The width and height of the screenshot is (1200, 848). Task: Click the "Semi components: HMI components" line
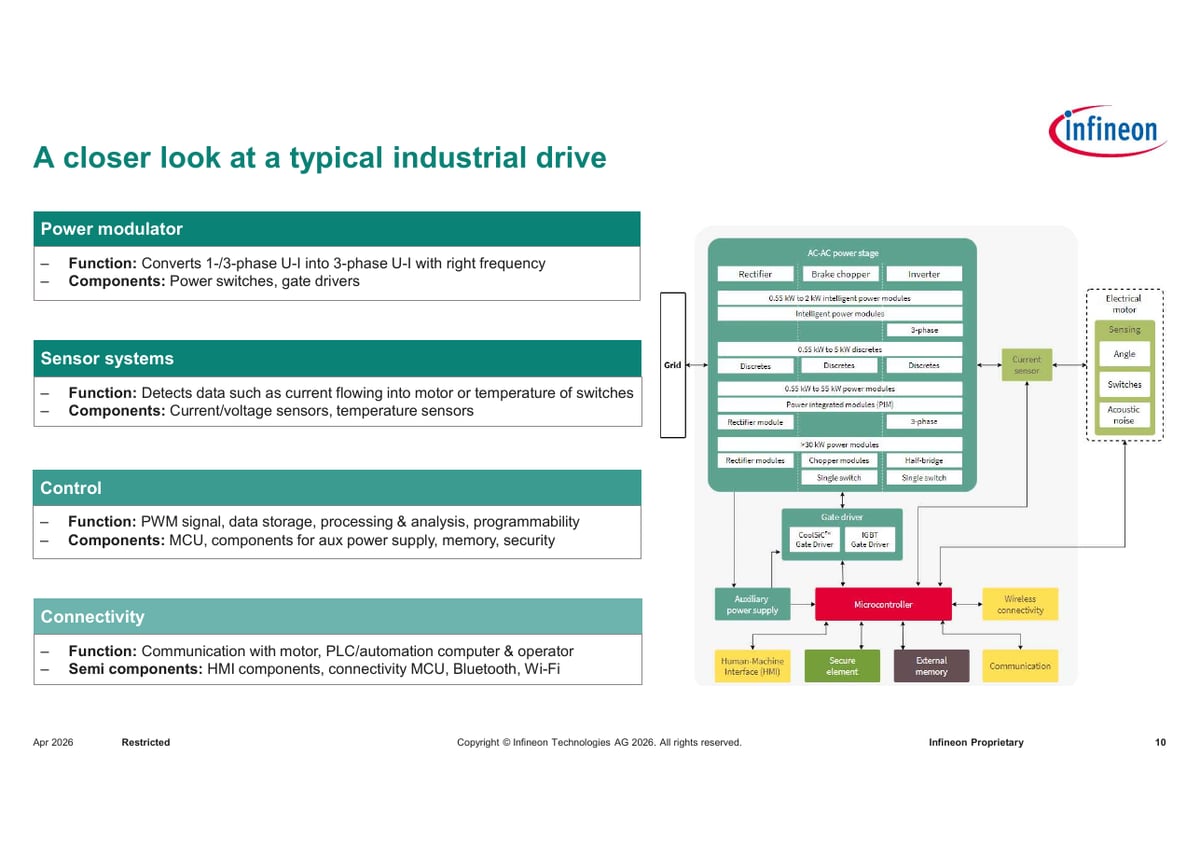[314, 669]
